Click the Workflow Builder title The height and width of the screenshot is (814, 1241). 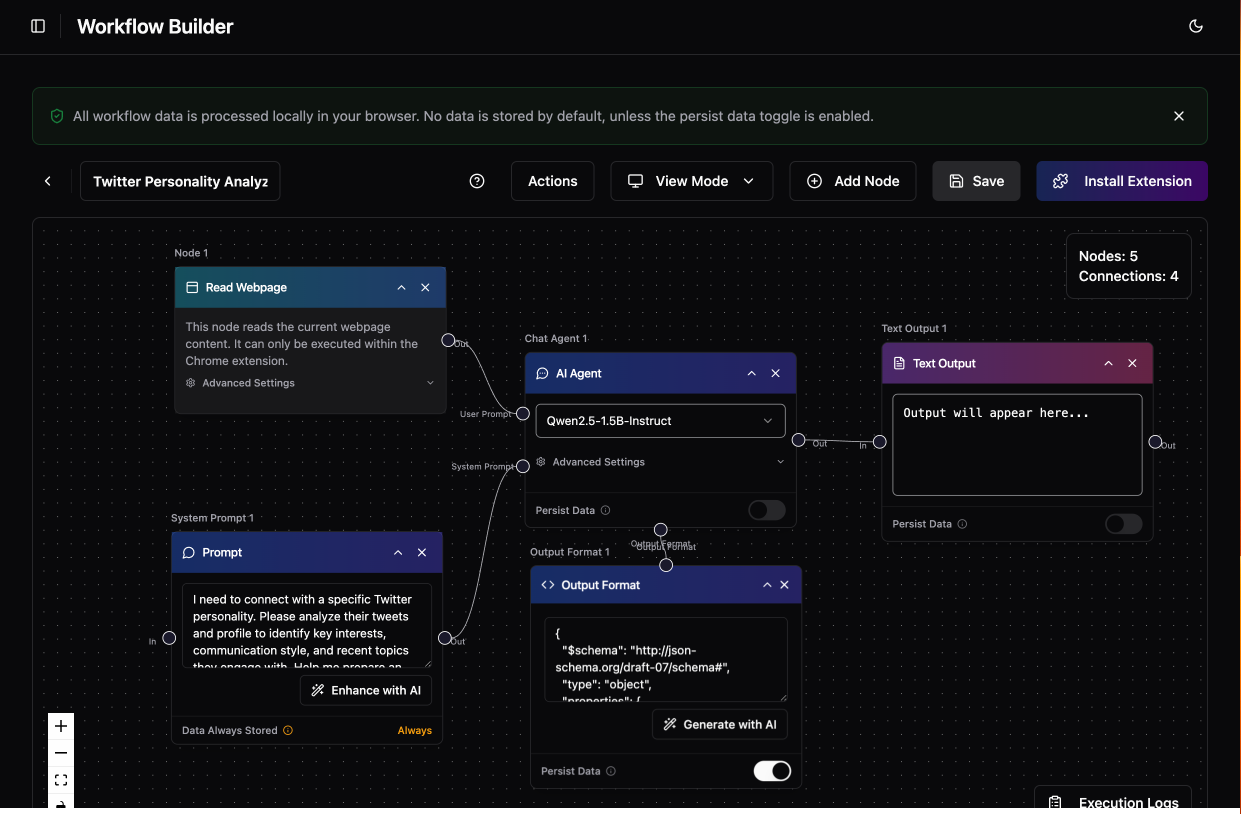[x=155, y=27]
